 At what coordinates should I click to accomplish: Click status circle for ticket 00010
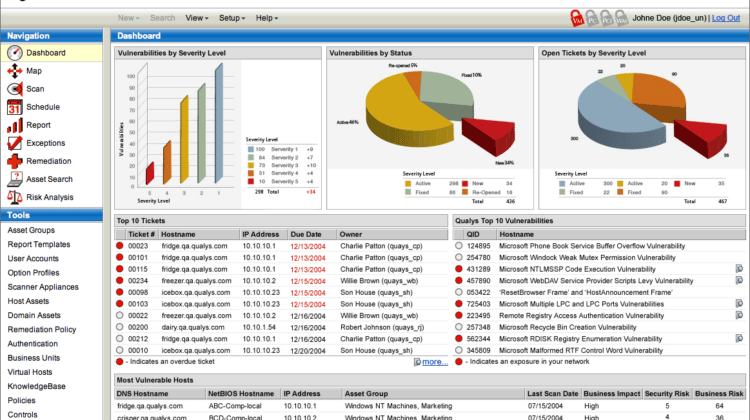[x=120, y=350]
